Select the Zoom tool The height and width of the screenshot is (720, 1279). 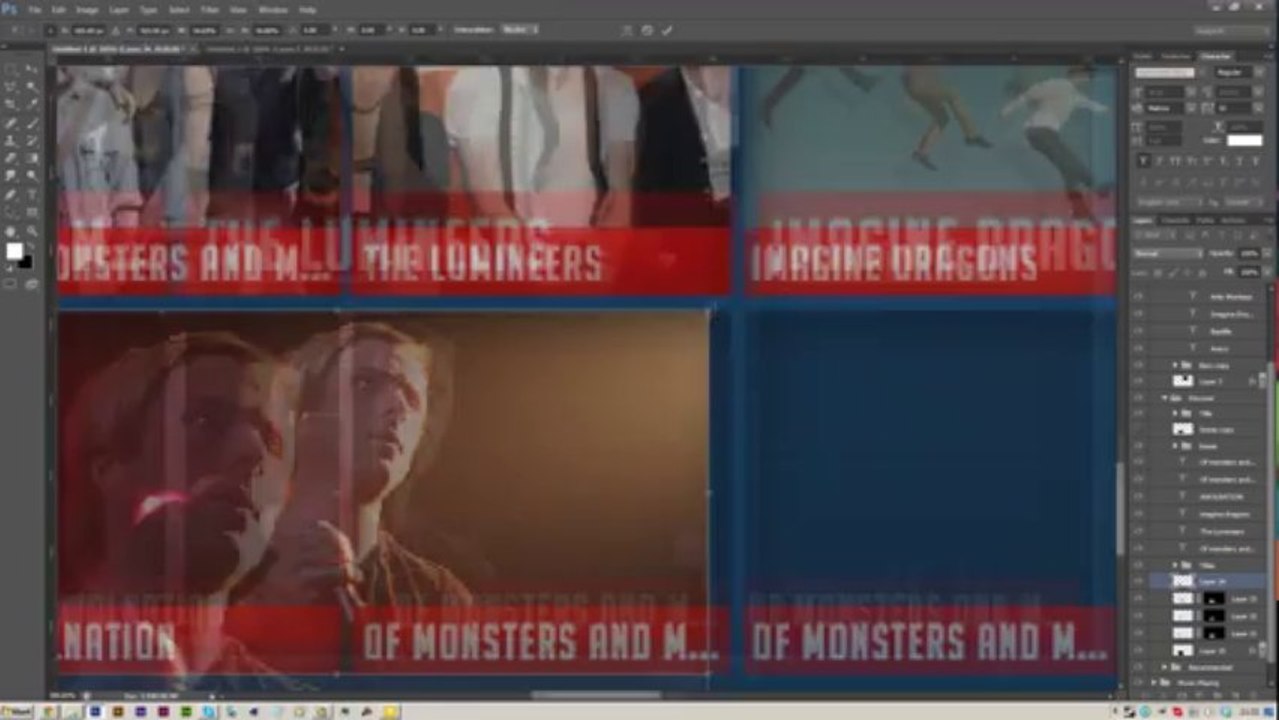coord(31,230)
